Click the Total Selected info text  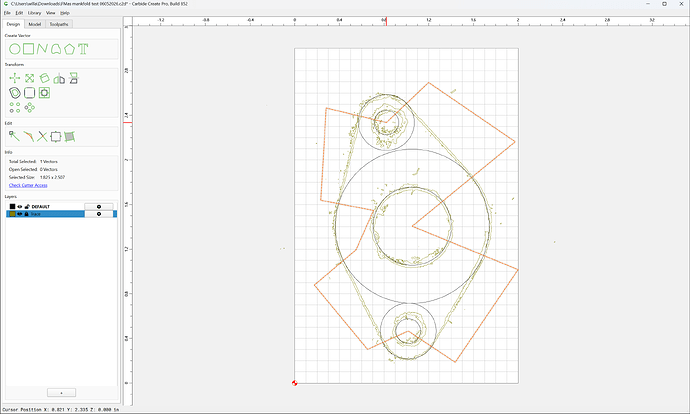click(x=33, y=161)
